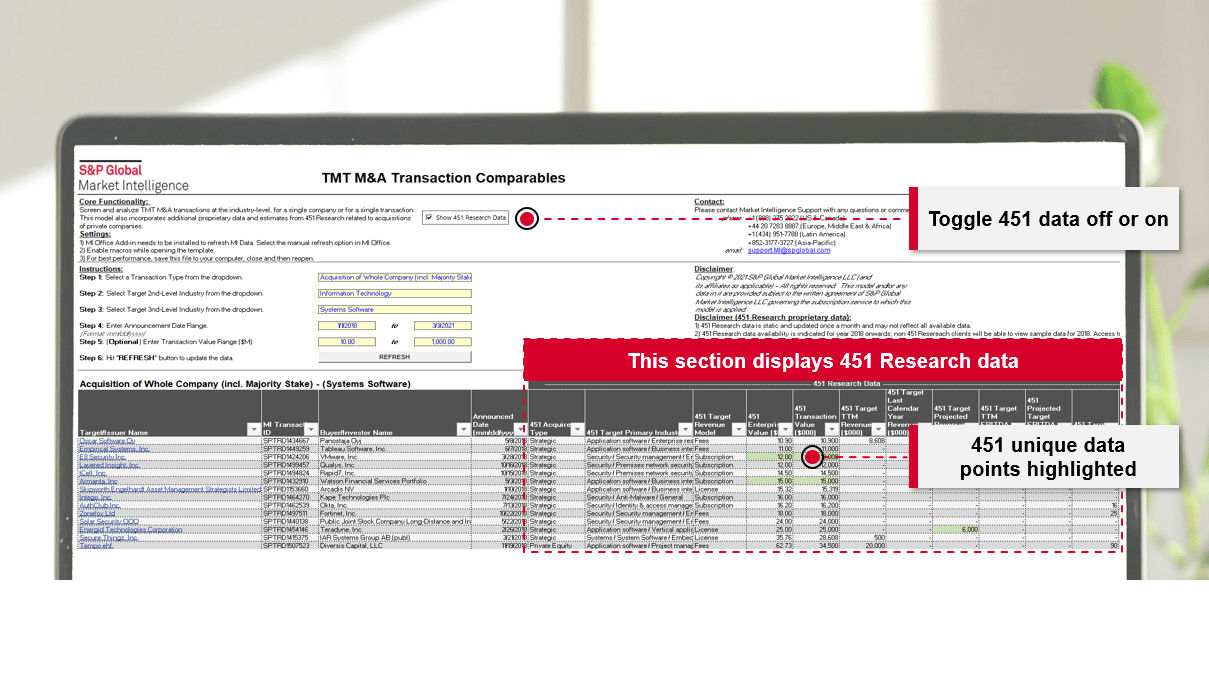The width and height of the screenshot is (1209, 674).
Task: Open the AuthClub Inc. company link
Action: [99, 505]
